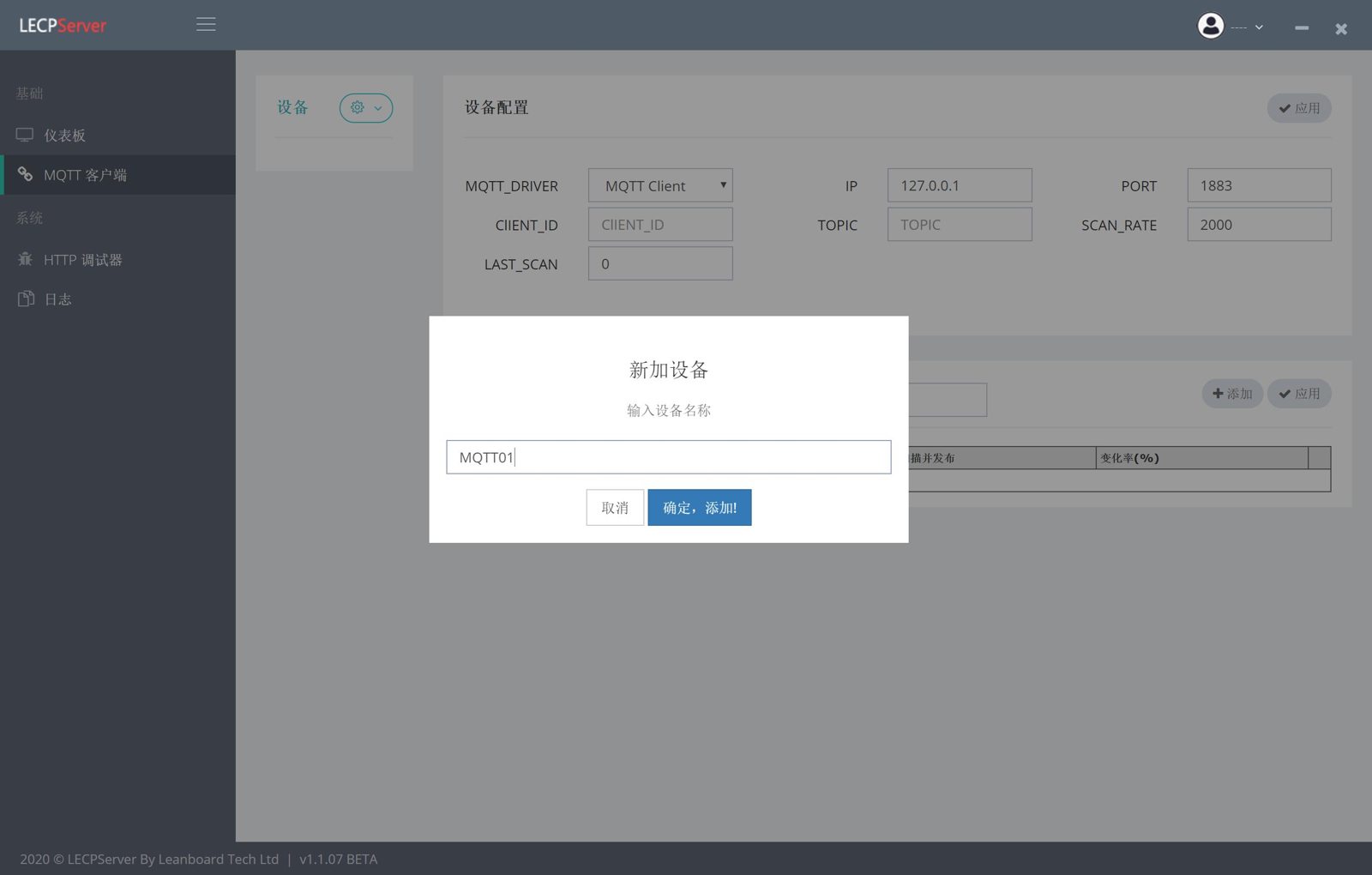Open the 设备 gear settings dropdown
Image resolution: width=1372 pixels, height=875 pixels.
click(x=366, y=108)
